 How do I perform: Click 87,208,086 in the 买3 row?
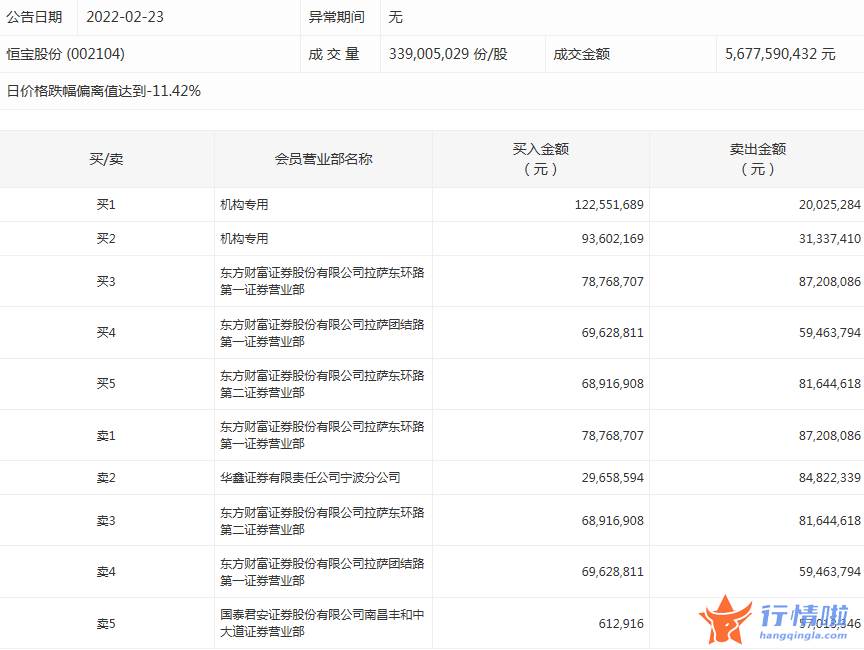coord(830,281)
